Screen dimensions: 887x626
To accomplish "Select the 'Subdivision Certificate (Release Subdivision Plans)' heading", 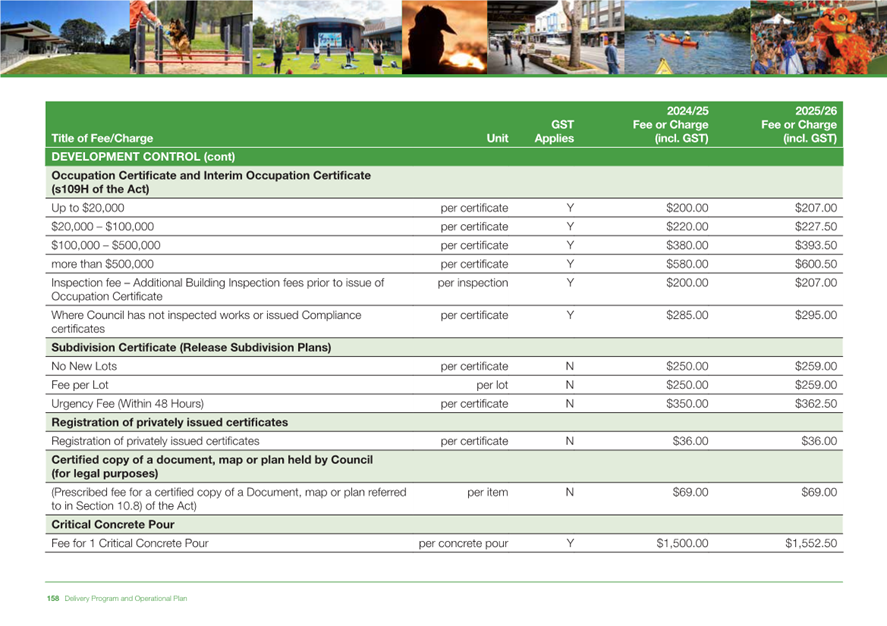I will (x=191, y=347).
